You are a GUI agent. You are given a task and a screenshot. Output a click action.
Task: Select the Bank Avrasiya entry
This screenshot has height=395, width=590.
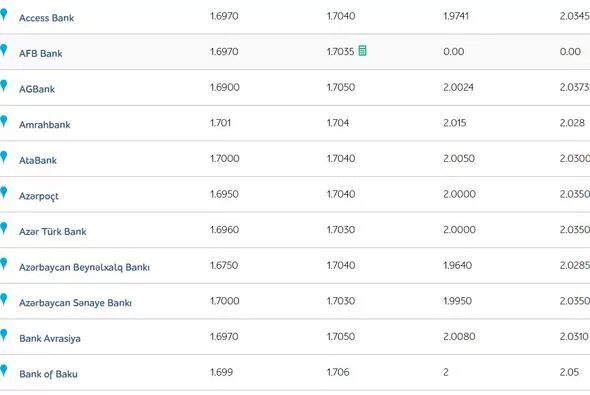pyautogui.click(x=50, y=339)
